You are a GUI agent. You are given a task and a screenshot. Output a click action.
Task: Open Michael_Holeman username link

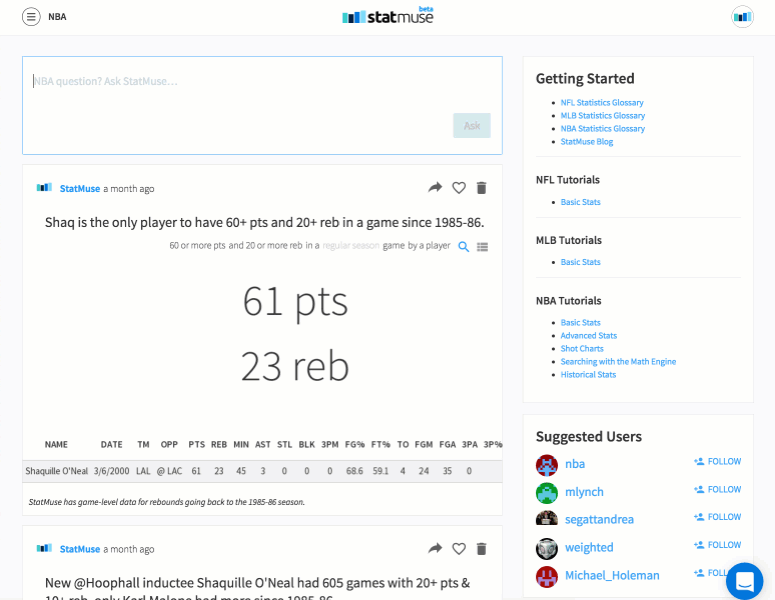[612, 575]
